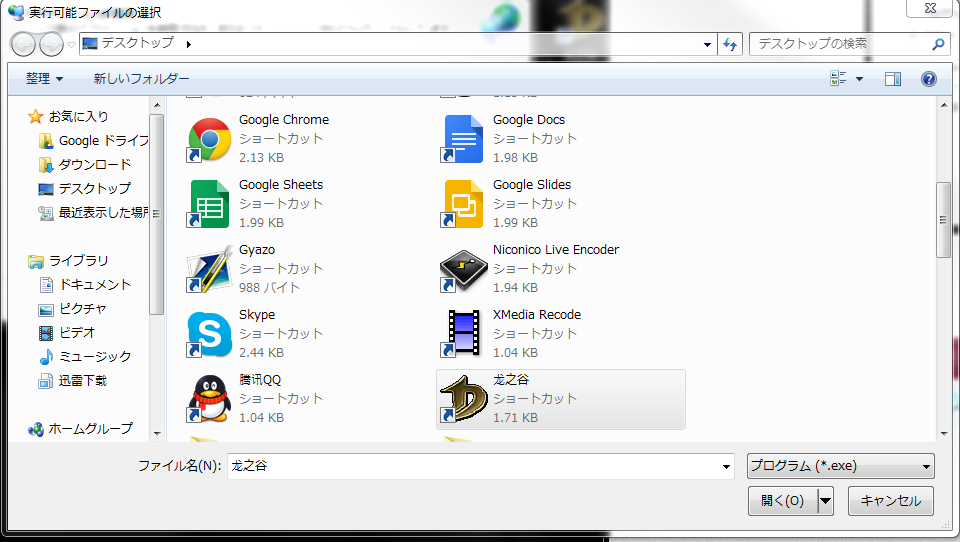This screenshot has height=542, width=960.
Task: Open the 整理 menu
Action: pyautogui.click(x=44, y=78)
